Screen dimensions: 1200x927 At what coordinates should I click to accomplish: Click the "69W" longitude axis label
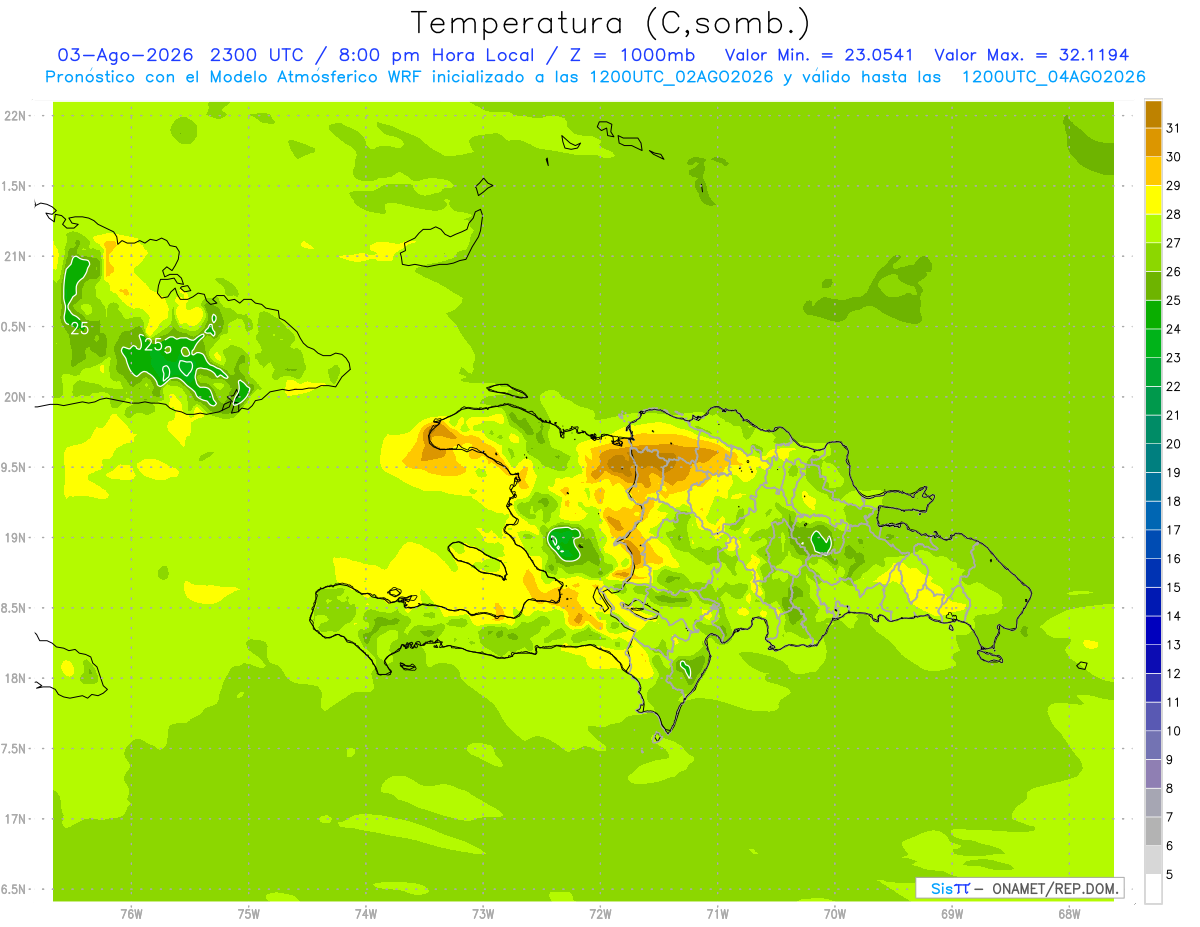952,914
